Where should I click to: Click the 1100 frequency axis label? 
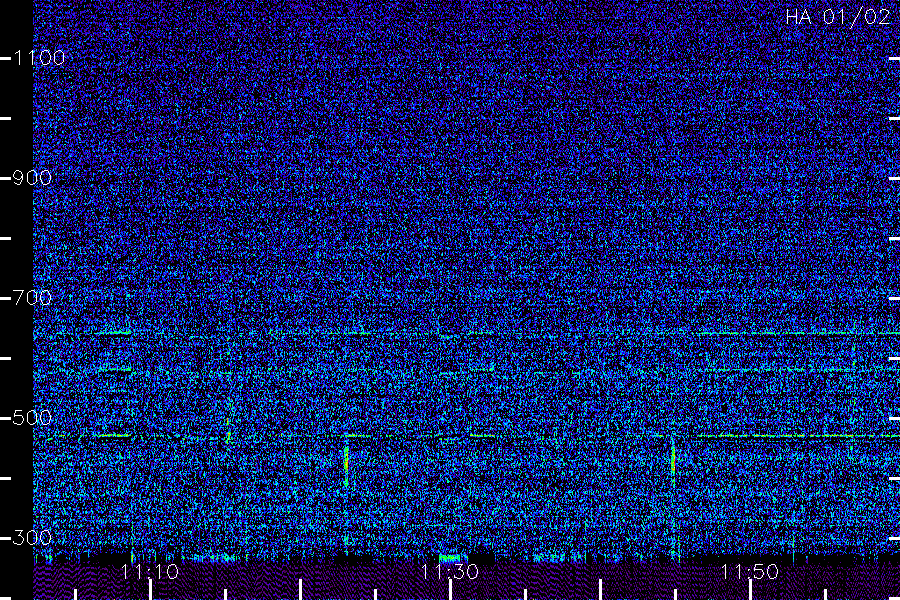point(39,58)
